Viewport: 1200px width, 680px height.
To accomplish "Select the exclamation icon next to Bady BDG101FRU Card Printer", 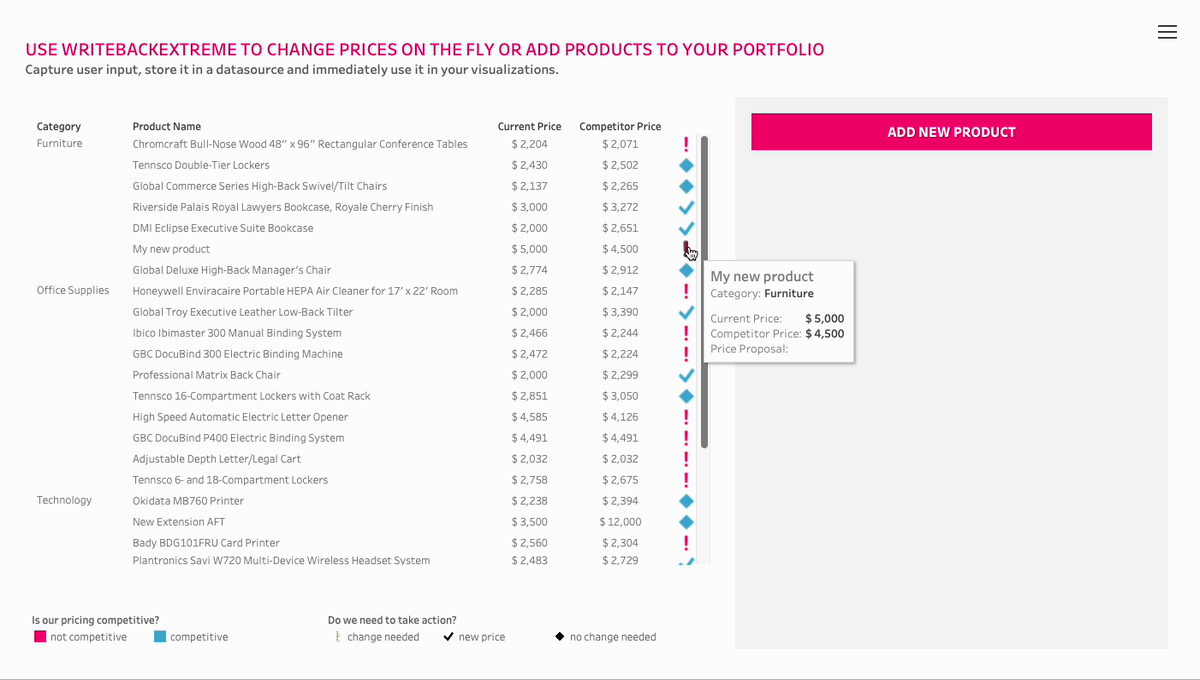I will click(x=686, y=543).
